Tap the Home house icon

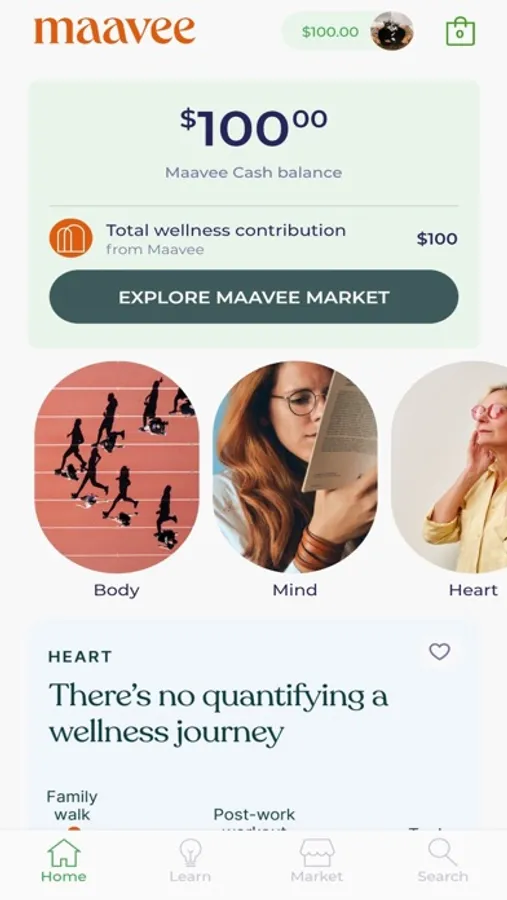(x=63, y=853)
